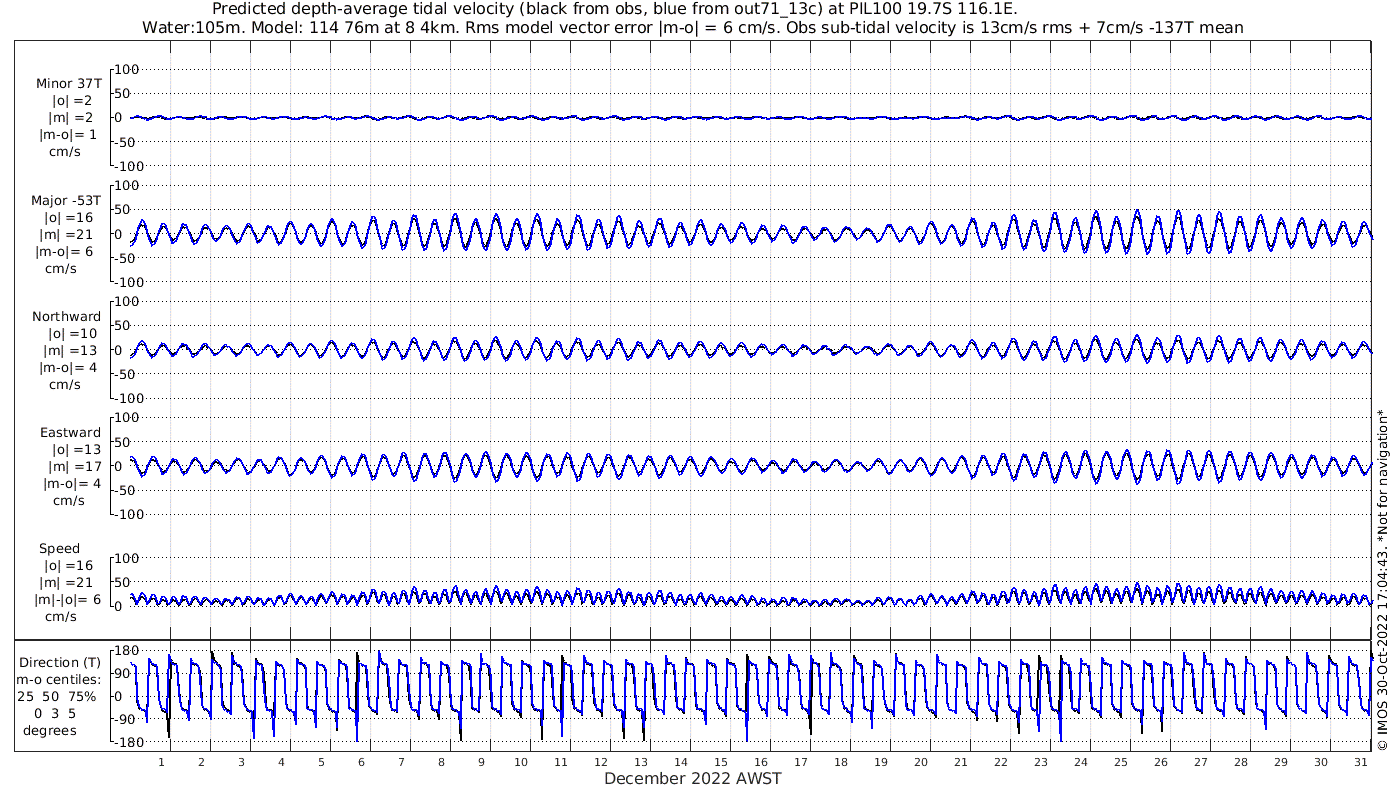Click day 1 tick label on date axis
Image resolution: width=1400 pixels, height=800 pixels.
(161, 762)
